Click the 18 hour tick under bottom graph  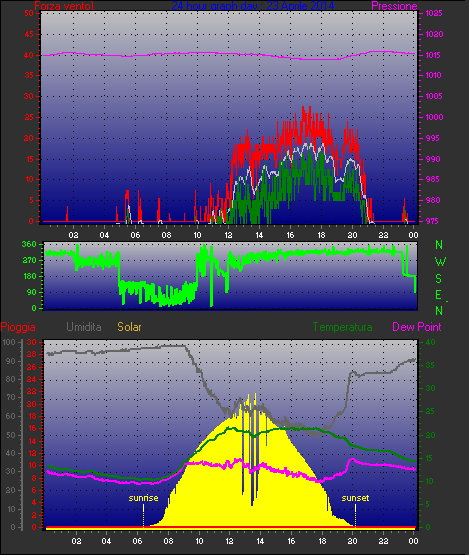tap(322, 541)
